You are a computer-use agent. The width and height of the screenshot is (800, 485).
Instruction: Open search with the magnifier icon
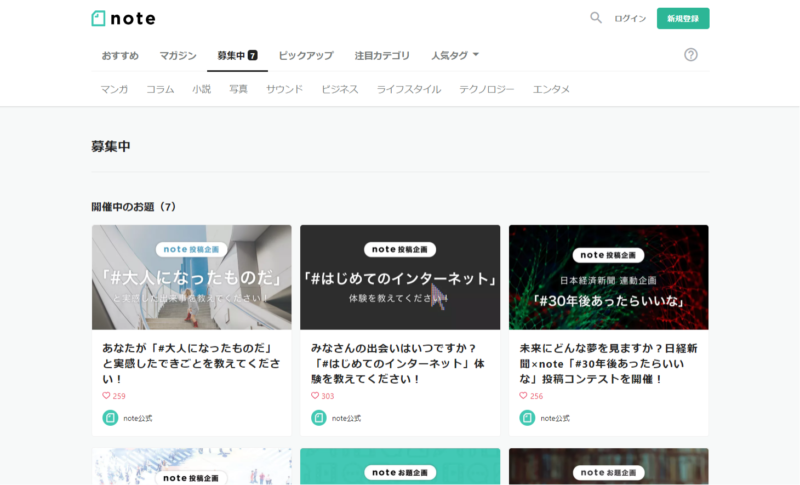pyautogui.click(x=595, y=18)
